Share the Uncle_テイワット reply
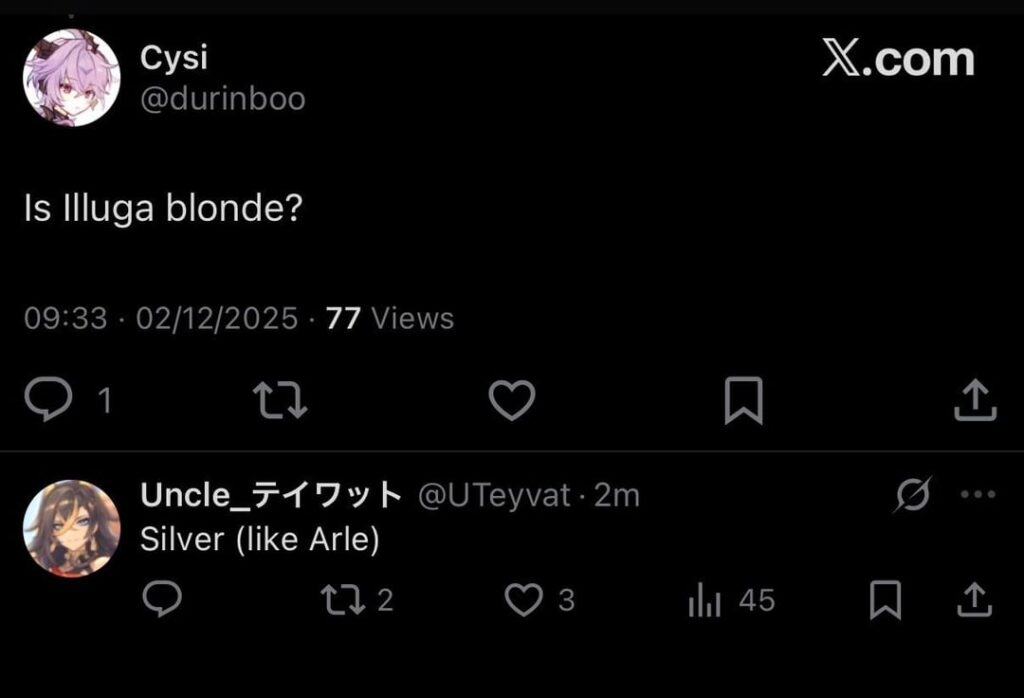This screenshot has width=1024, height=698. 974,600
